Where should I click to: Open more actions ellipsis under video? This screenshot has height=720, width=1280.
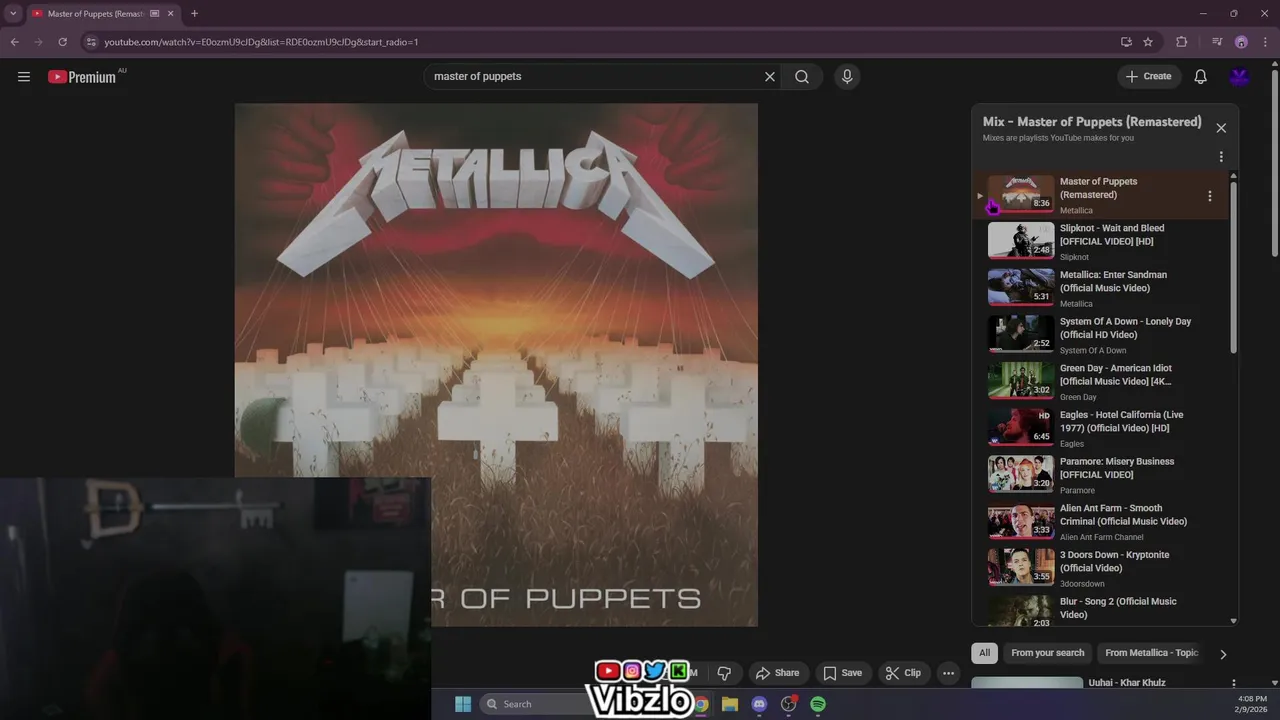pos(949,673)
